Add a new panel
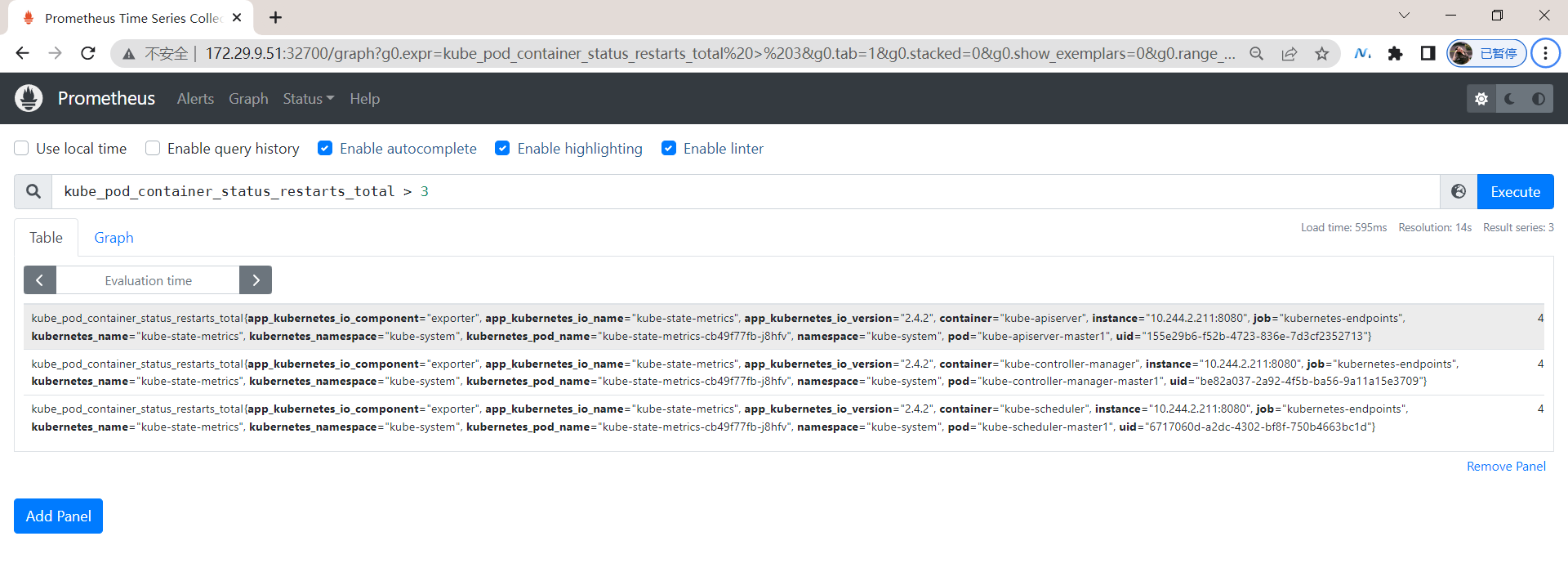The width and height of the screenshot is (1568, 581). pyautogui.click(x=59, y=516)
